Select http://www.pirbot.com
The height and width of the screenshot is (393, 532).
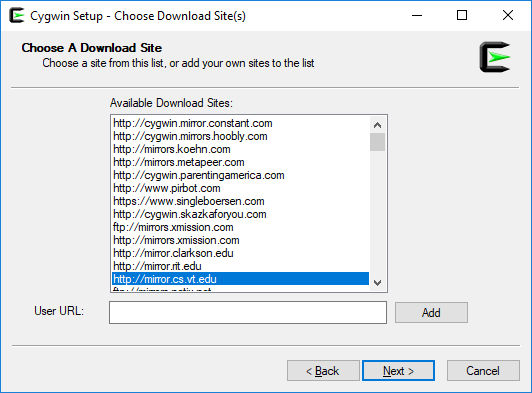click(241, 188)
